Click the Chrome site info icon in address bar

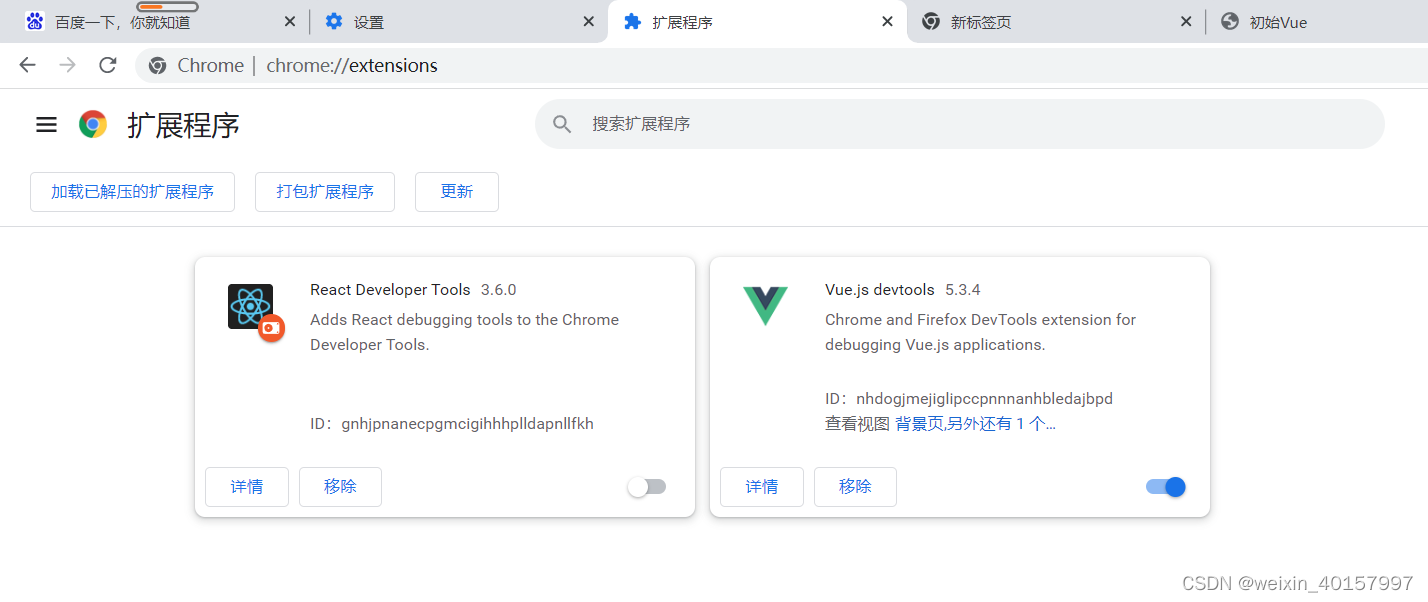157,65
